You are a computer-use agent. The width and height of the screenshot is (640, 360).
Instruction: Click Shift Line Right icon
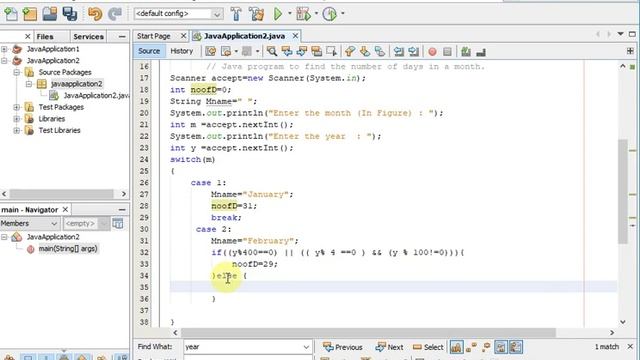(413, 51)
